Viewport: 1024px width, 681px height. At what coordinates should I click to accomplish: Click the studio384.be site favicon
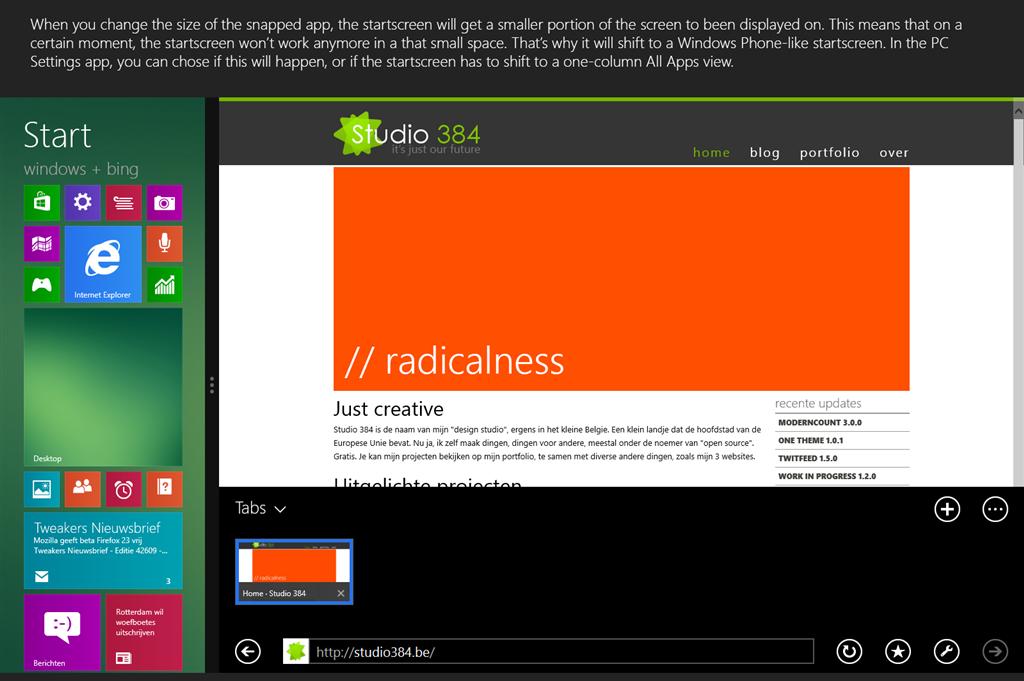coord(295,651)
